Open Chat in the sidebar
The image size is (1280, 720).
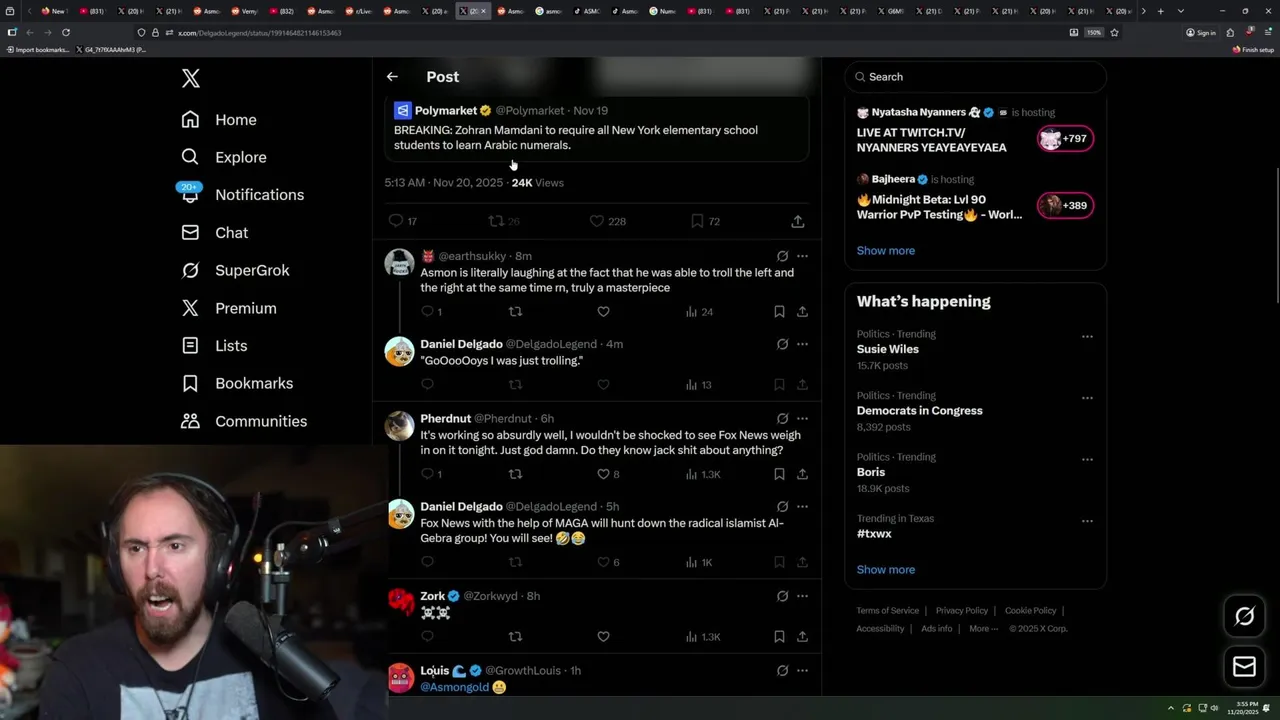click(x=215, y=233)
